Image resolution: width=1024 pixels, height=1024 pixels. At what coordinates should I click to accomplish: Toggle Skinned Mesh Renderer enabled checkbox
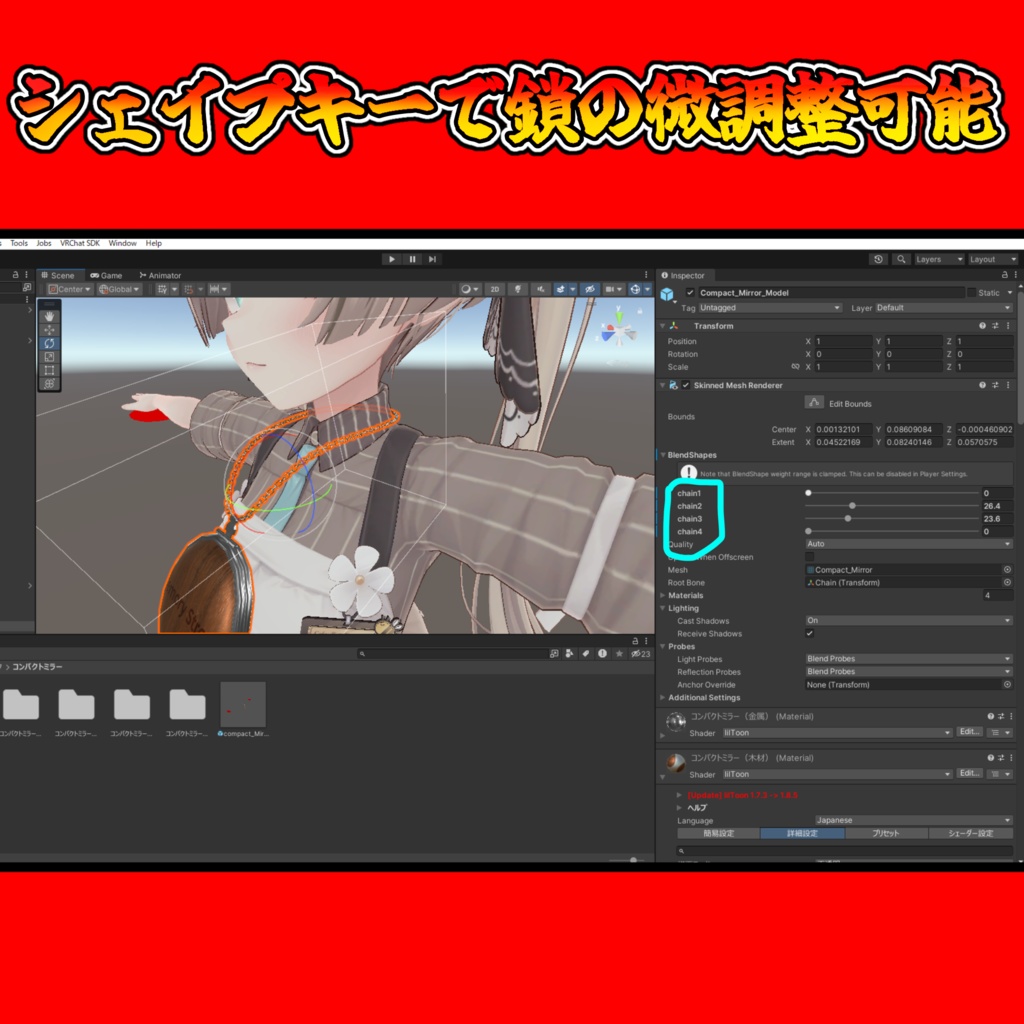(x=686, y=385)
